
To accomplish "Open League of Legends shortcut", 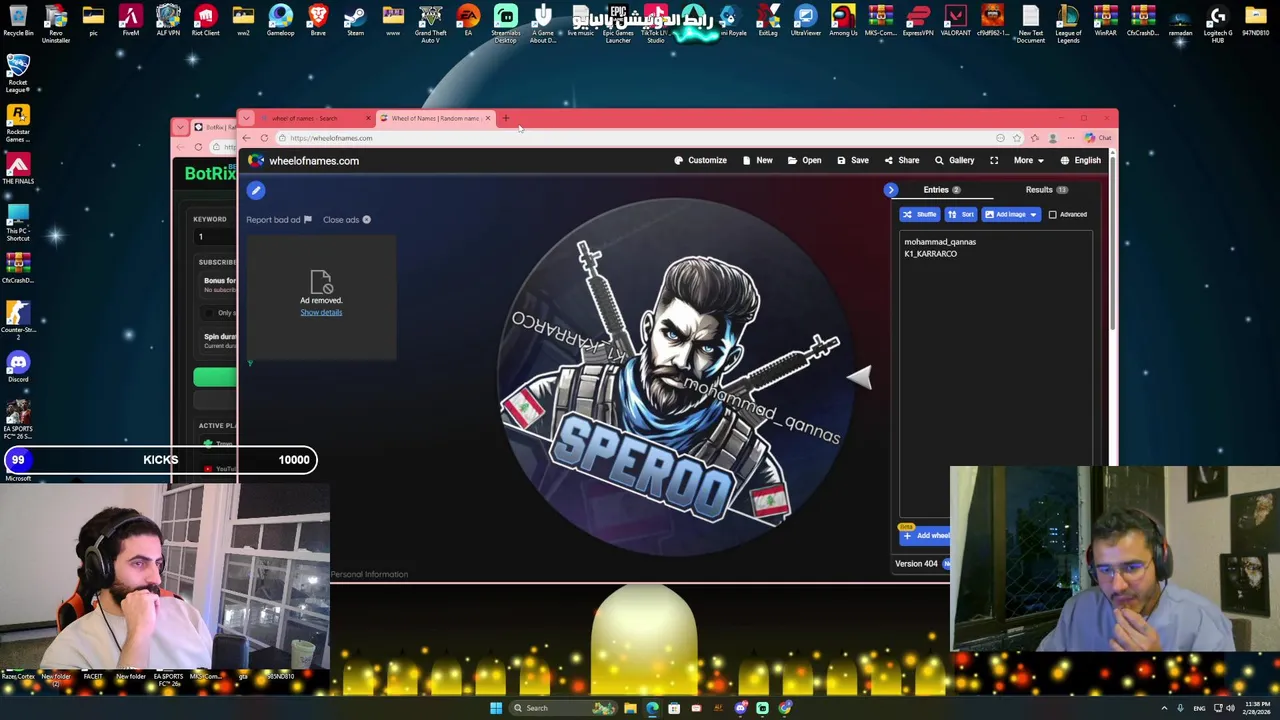I will 1068,23.
